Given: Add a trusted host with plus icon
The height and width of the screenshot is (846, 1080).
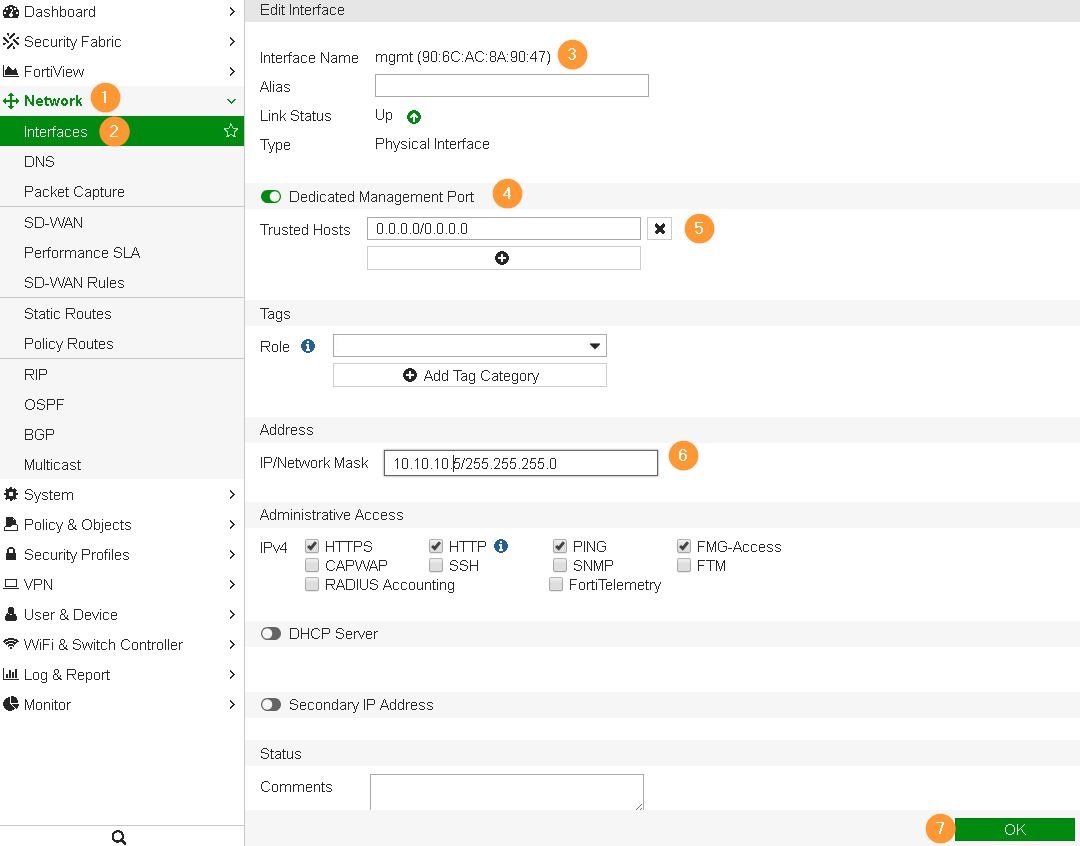Looking at the screenshot, I should pyautogui.click(x=503, y=258).
